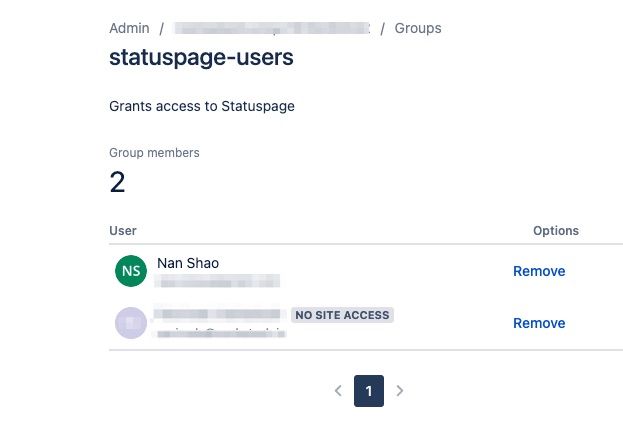This screenshot has width=623, height=428.
Task: Go to previous page with left chevron
Action: pyautogui.click(x=338, y=391)
